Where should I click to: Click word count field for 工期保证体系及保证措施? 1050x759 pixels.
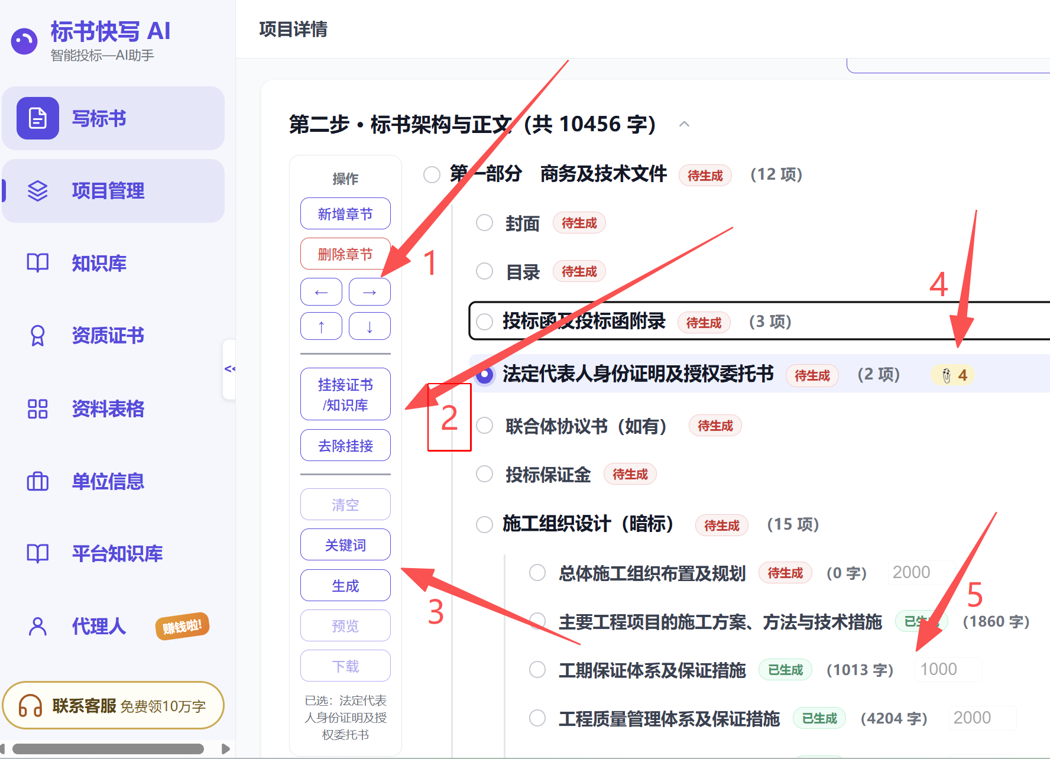click(x=948, y=669)
